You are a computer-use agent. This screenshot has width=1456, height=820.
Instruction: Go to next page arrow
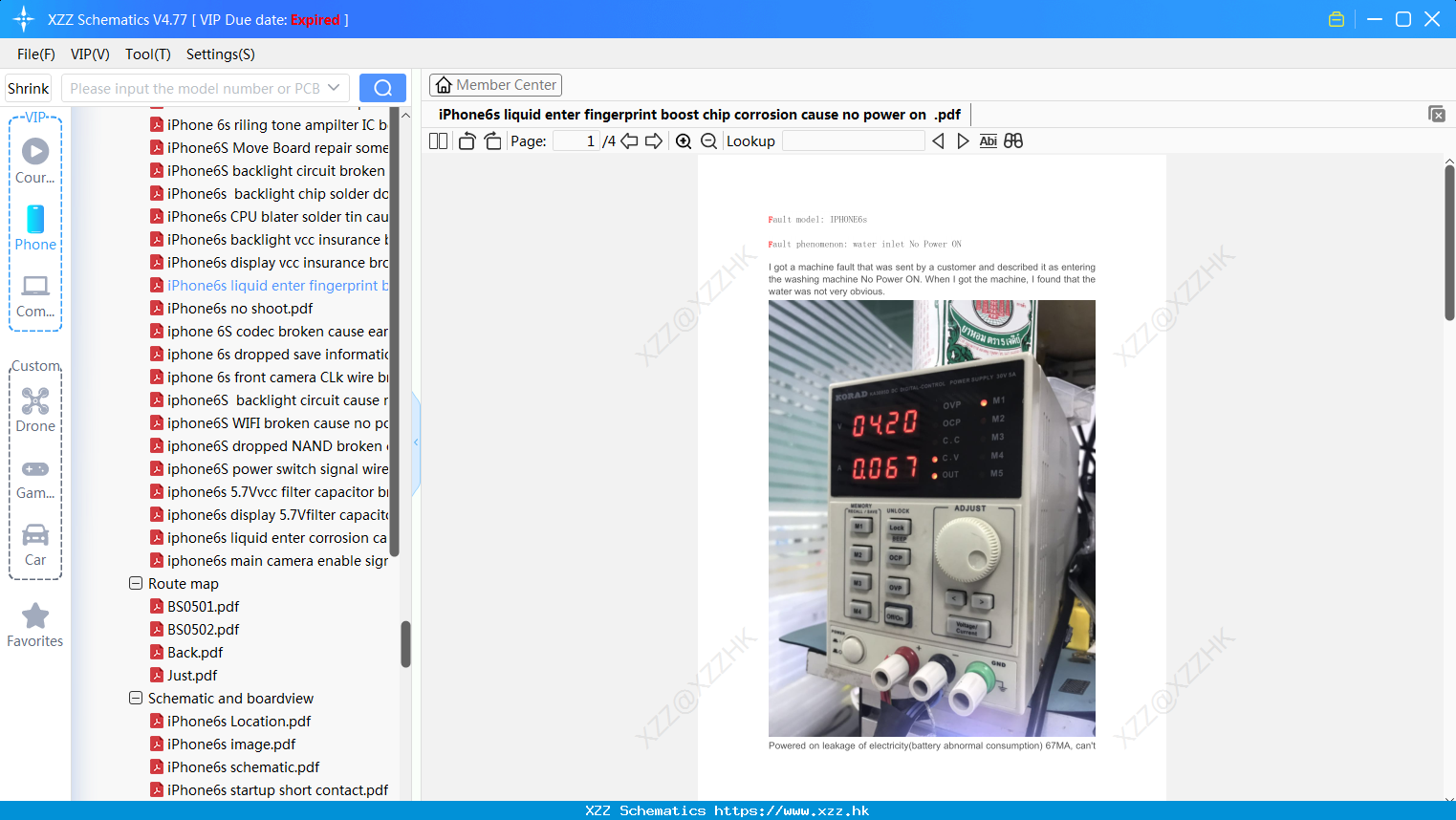(x=654, y=141)
